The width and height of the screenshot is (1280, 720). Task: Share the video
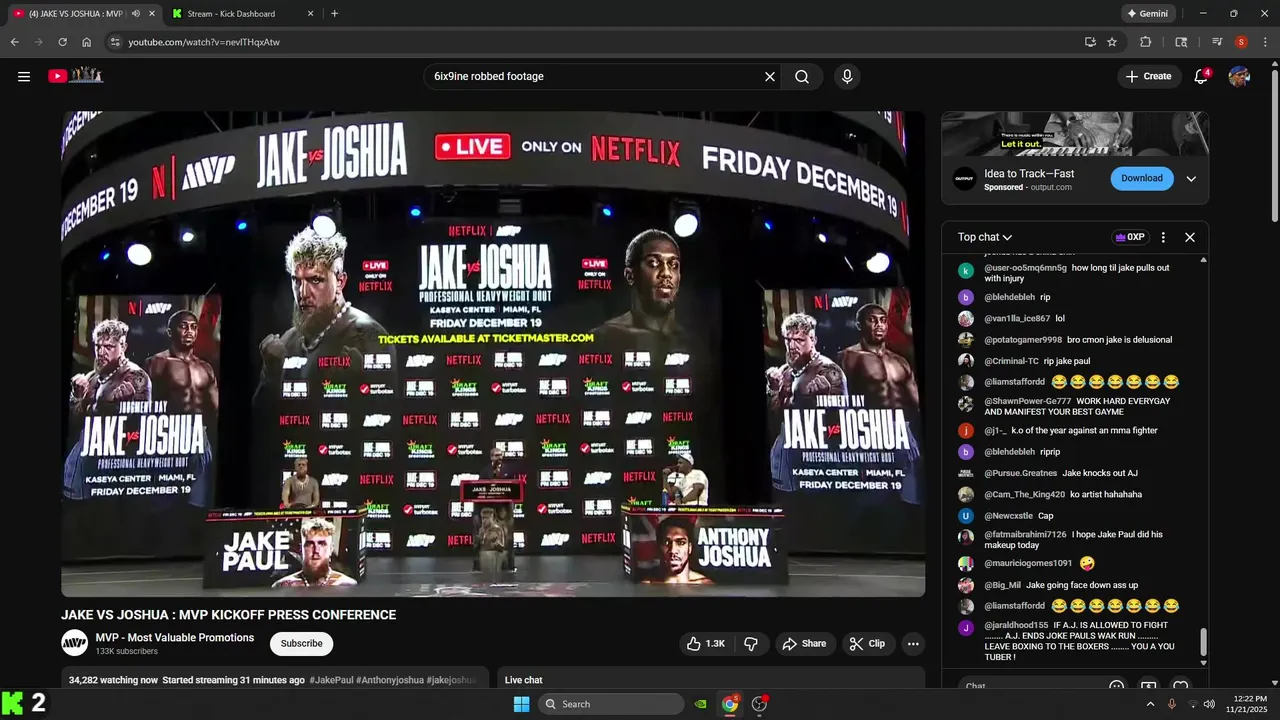[804, 644]
